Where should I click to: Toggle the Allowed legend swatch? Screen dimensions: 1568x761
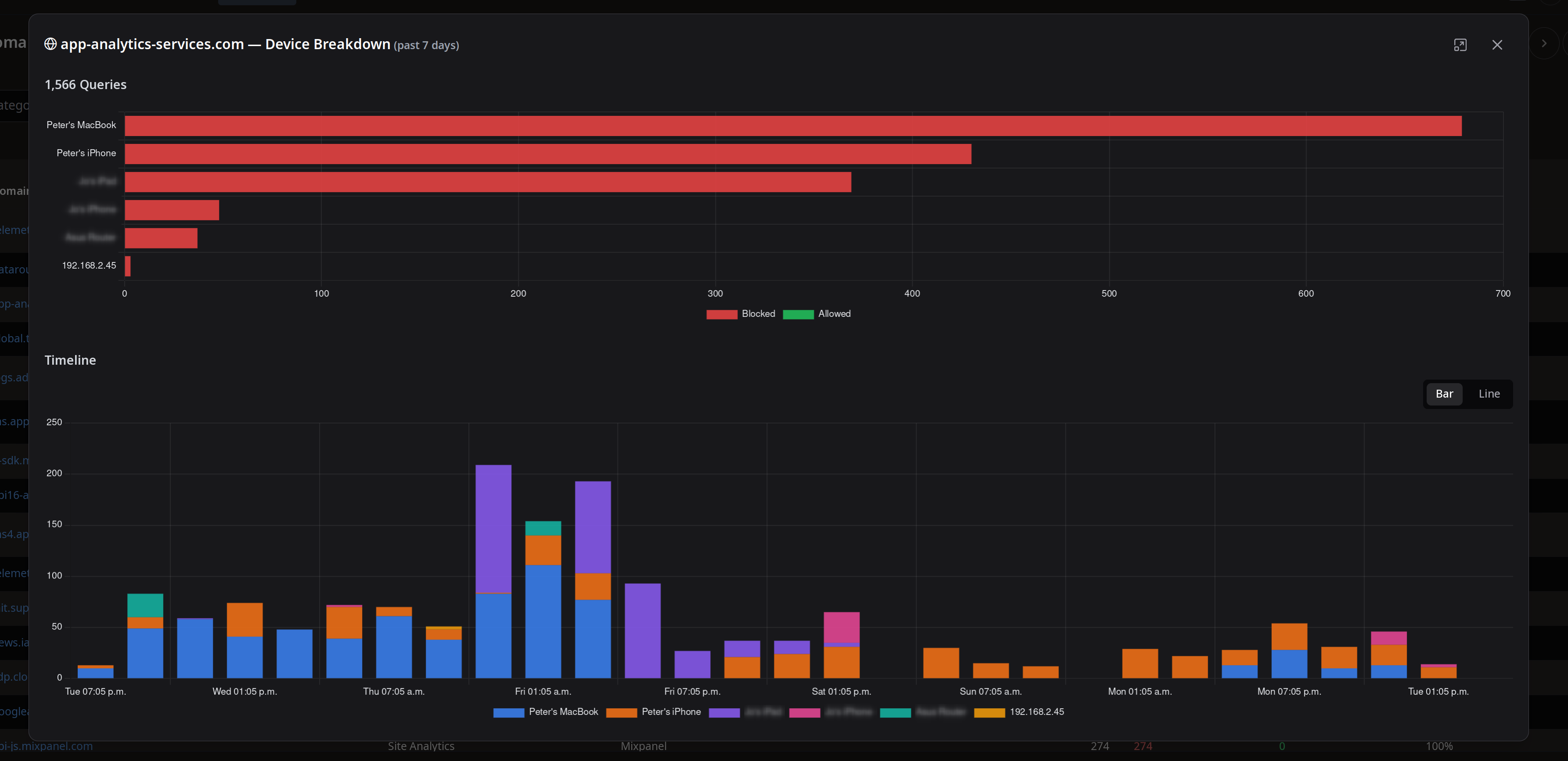coord(798,314)
